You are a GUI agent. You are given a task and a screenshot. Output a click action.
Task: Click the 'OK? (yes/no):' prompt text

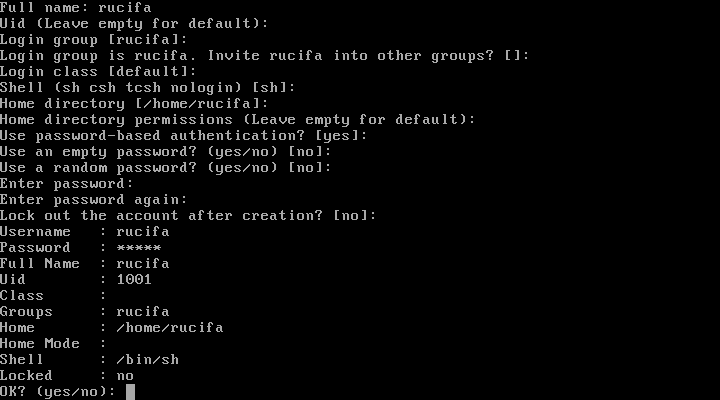point(58,392)
